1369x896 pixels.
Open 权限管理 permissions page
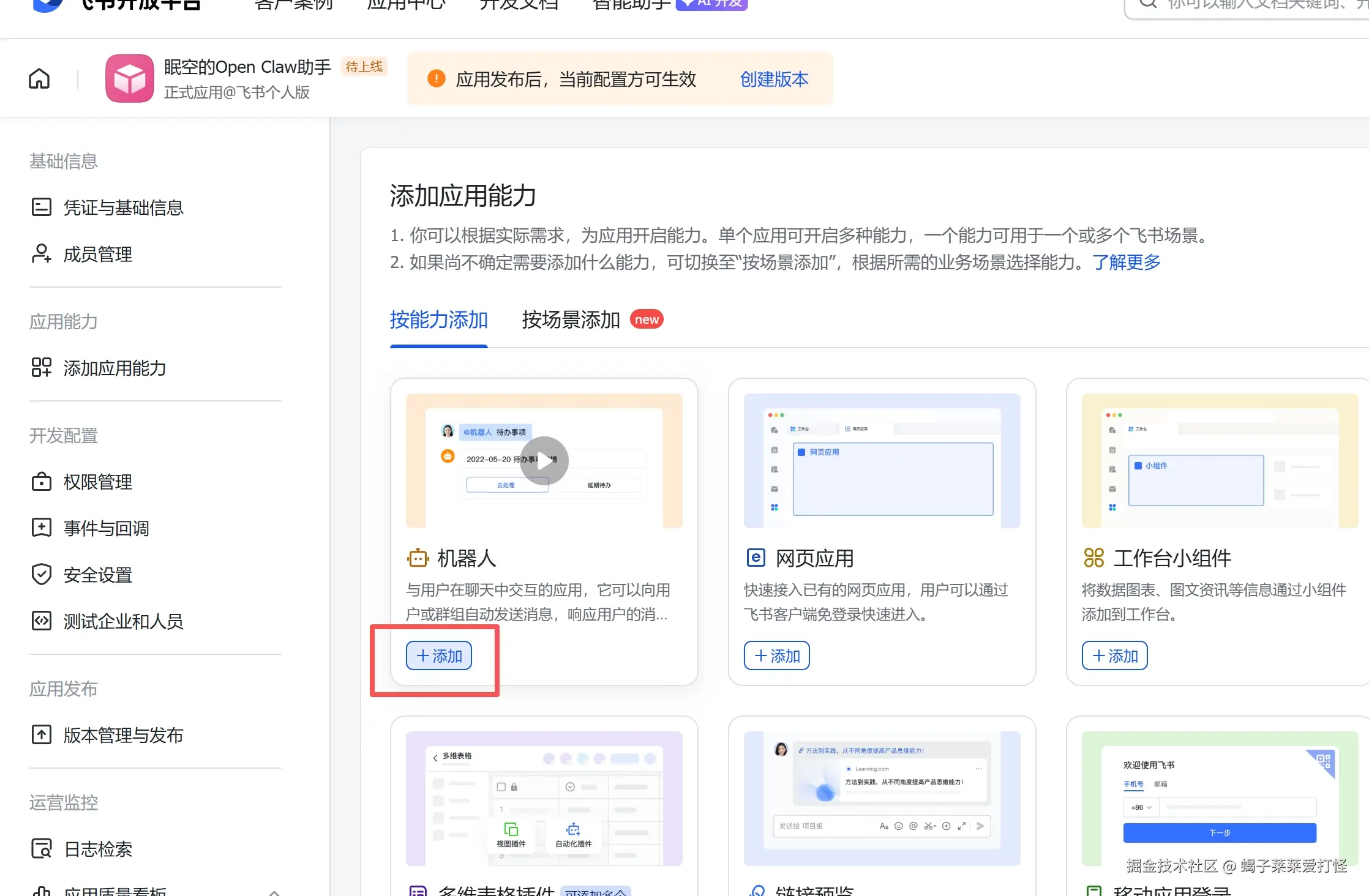click(97, 482)
